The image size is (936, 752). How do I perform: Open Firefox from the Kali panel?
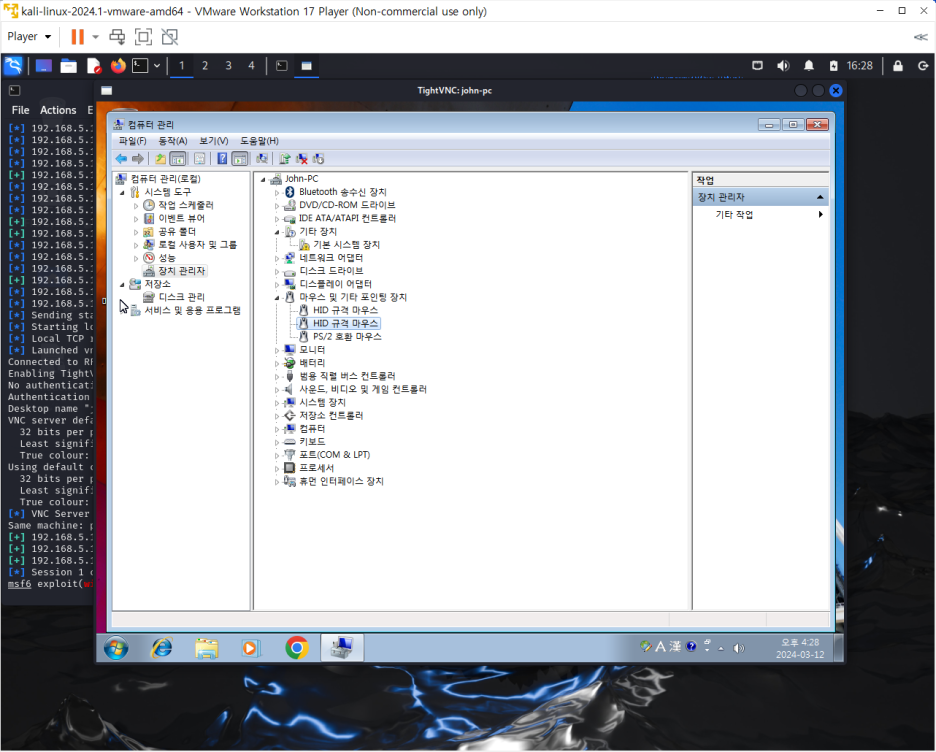tap(118, 66)
